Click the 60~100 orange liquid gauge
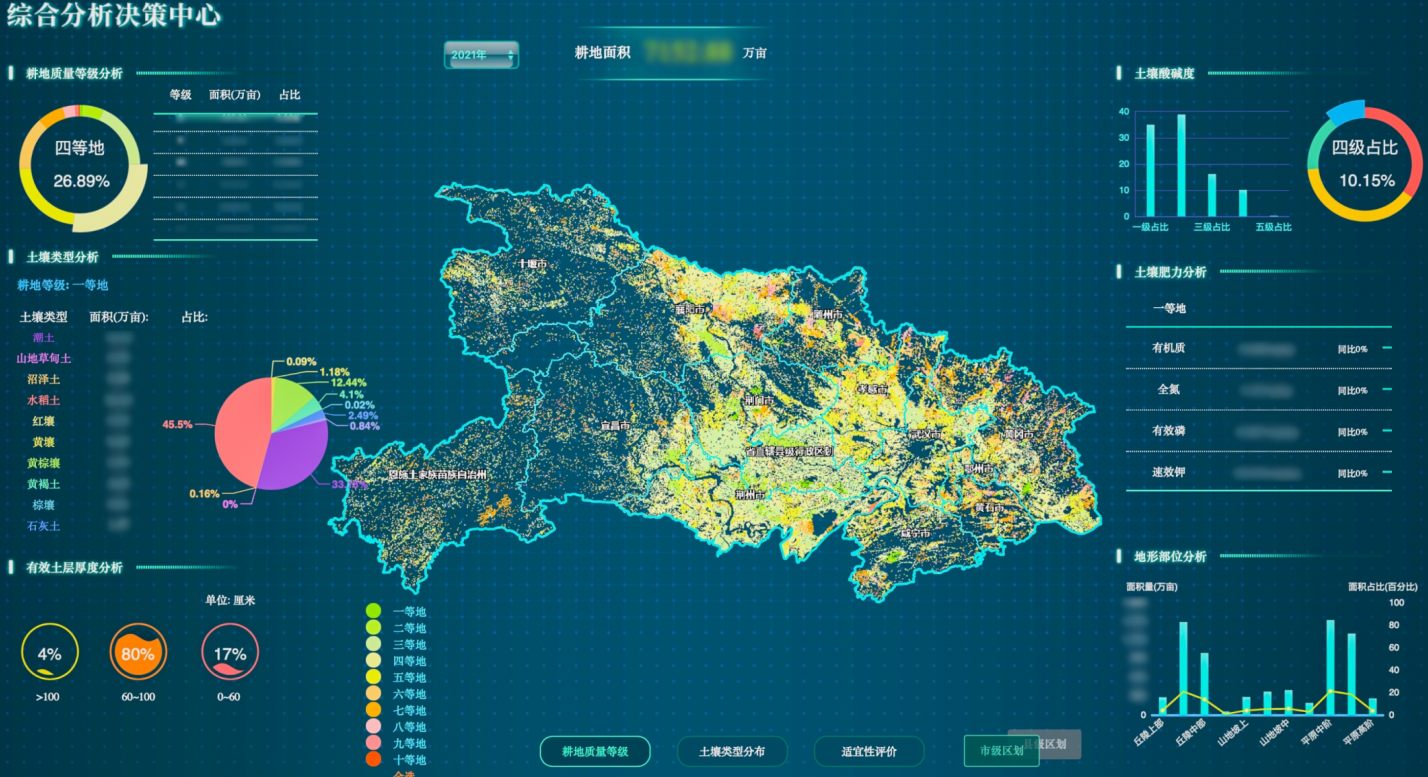 [138, 652]
